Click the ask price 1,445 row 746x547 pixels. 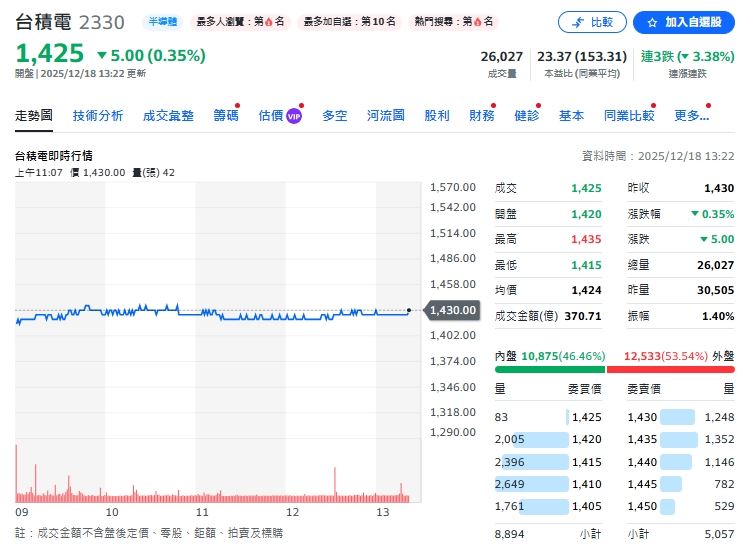coord(681,484)
